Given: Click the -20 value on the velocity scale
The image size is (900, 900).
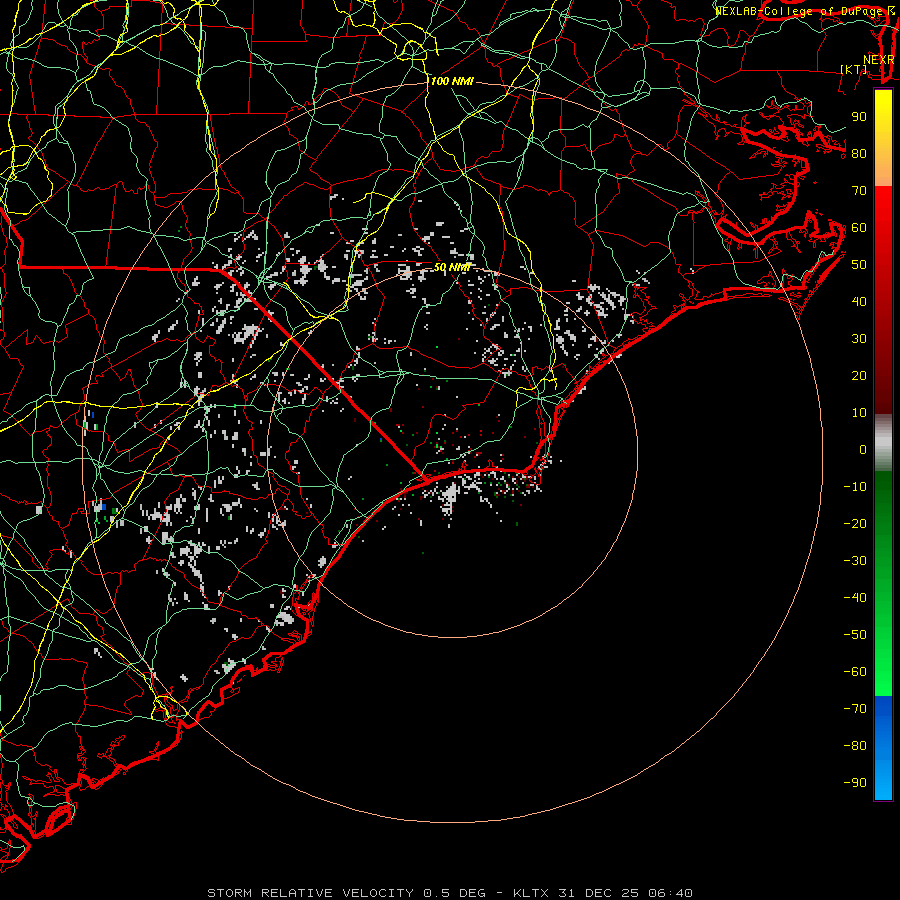Looking at the screenshot, I should click(855, 523).
